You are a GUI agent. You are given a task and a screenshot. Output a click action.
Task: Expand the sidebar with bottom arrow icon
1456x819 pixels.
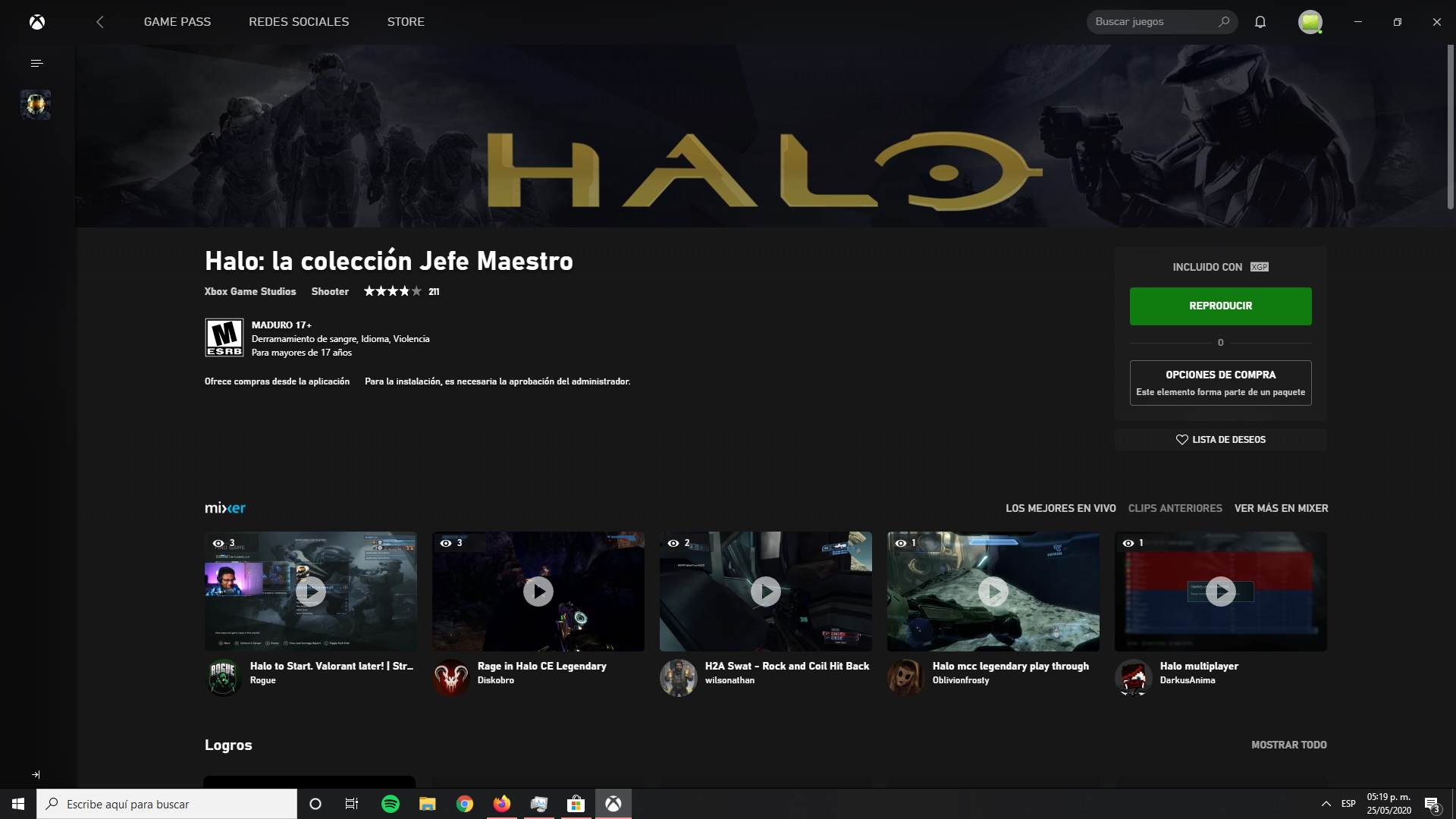click(36, 774)
